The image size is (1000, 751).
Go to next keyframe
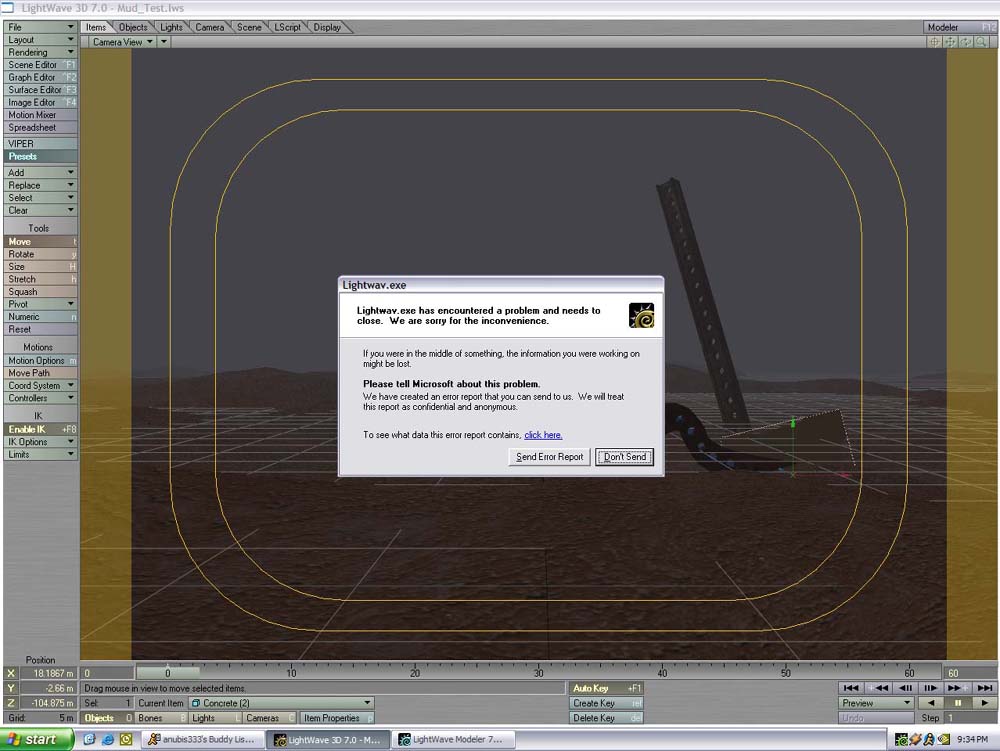pos(957,688)
